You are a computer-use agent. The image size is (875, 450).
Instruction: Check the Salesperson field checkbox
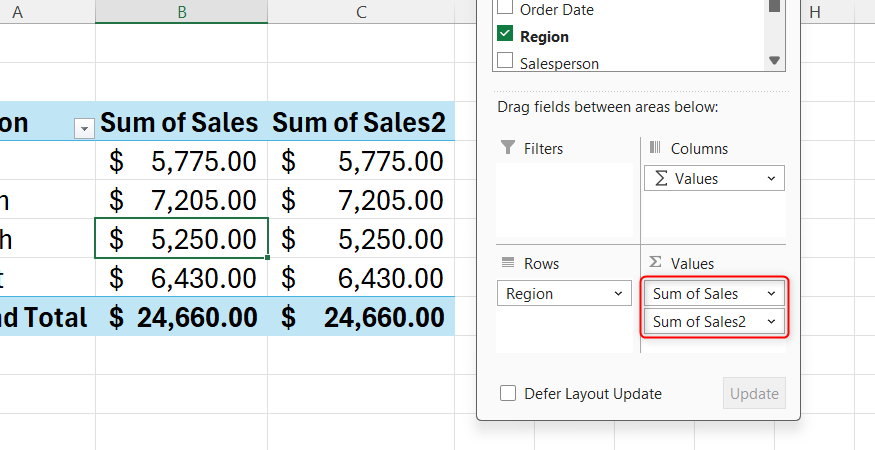(505, 60)
